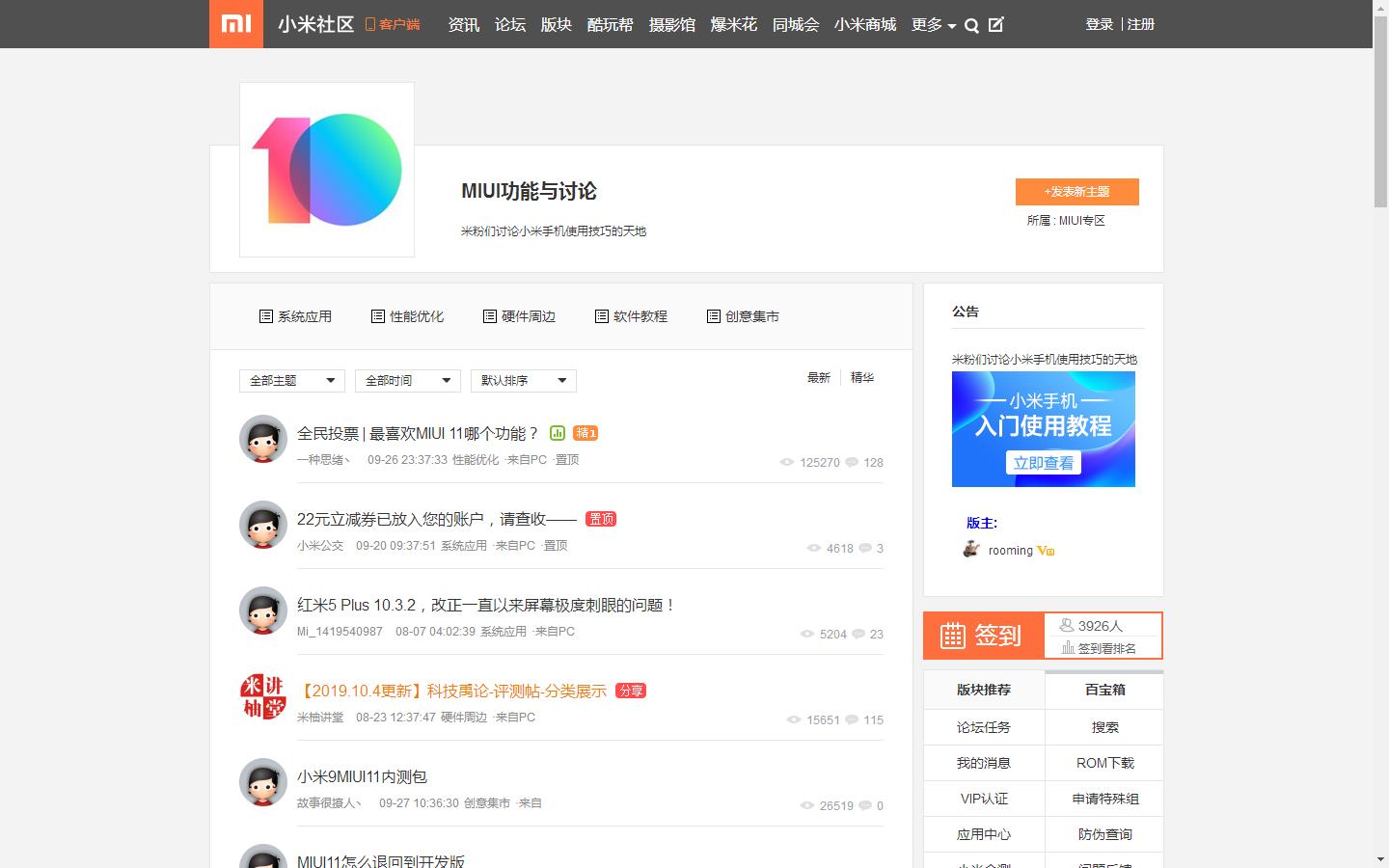
Task: Switch to the 版块推荐 tab
Action: [x=984, y=690]
